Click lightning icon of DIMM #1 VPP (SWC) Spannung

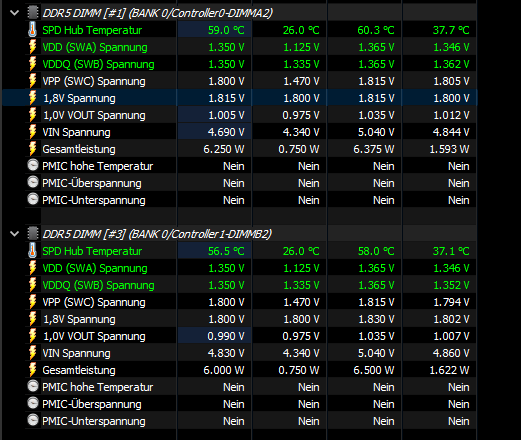pos(33,81)
